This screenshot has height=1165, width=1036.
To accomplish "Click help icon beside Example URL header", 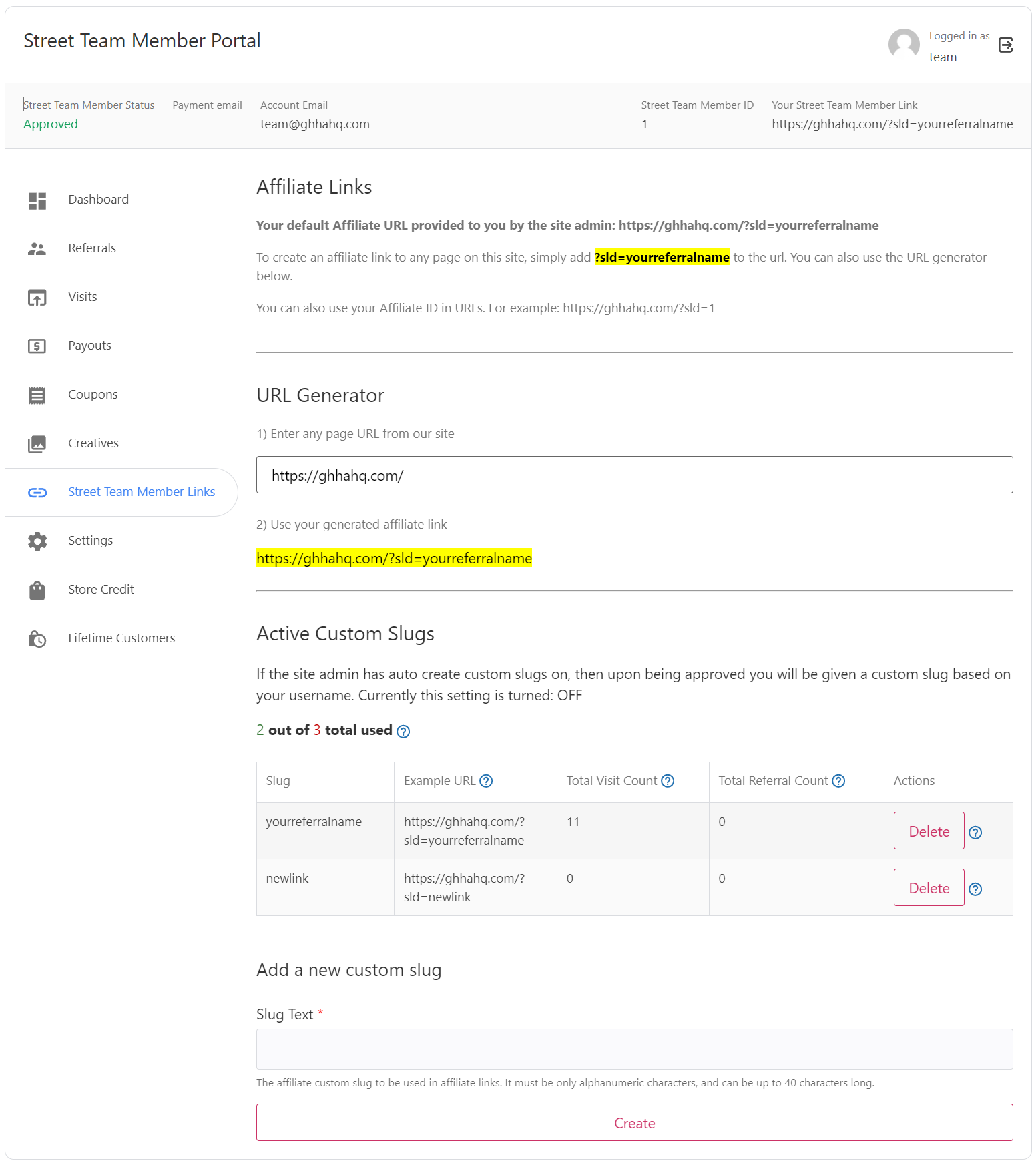I will click(486, 781).
